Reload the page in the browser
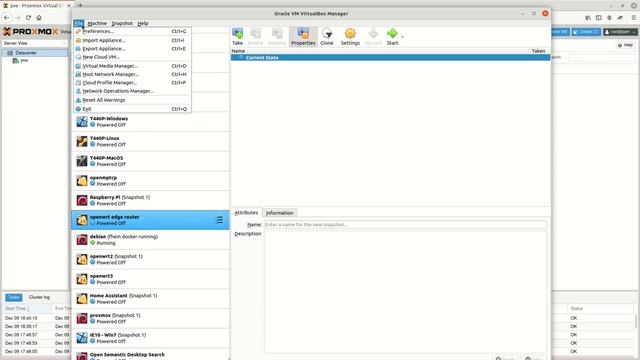640x360 pixels. click(28, 18)
